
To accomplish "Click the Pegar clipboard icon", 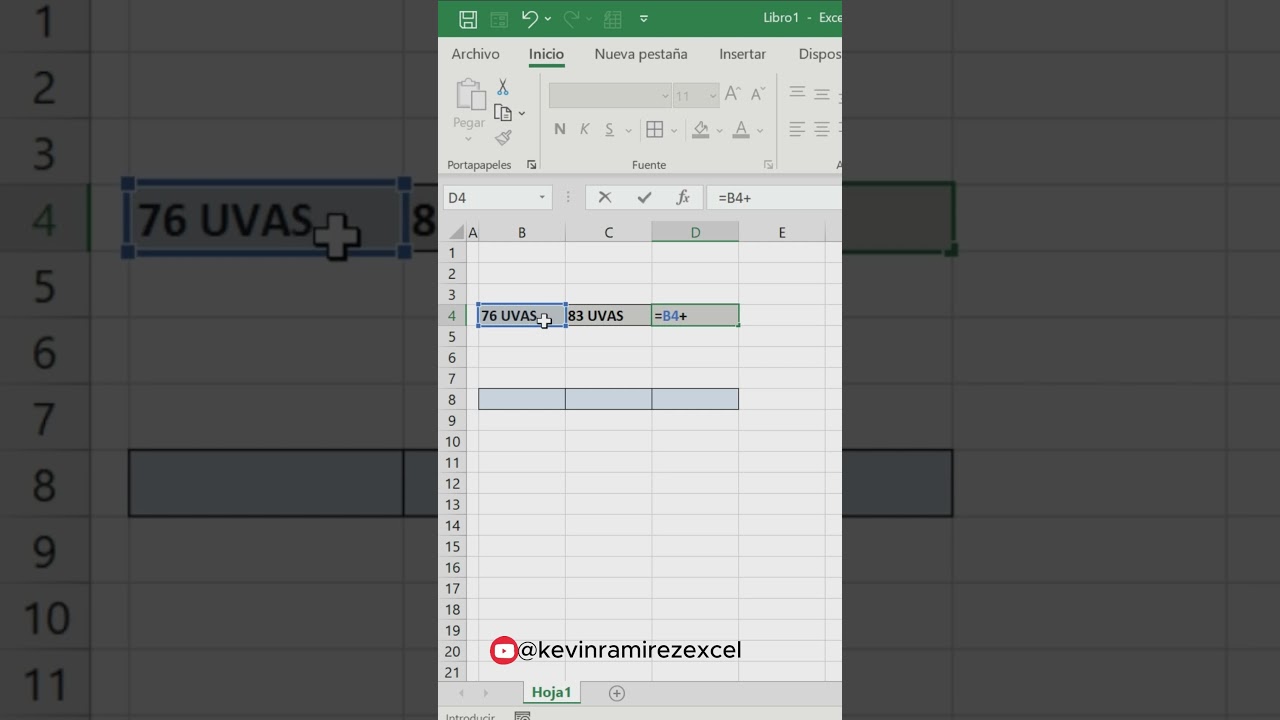I will pyautogui.click(x=469, y=96).
